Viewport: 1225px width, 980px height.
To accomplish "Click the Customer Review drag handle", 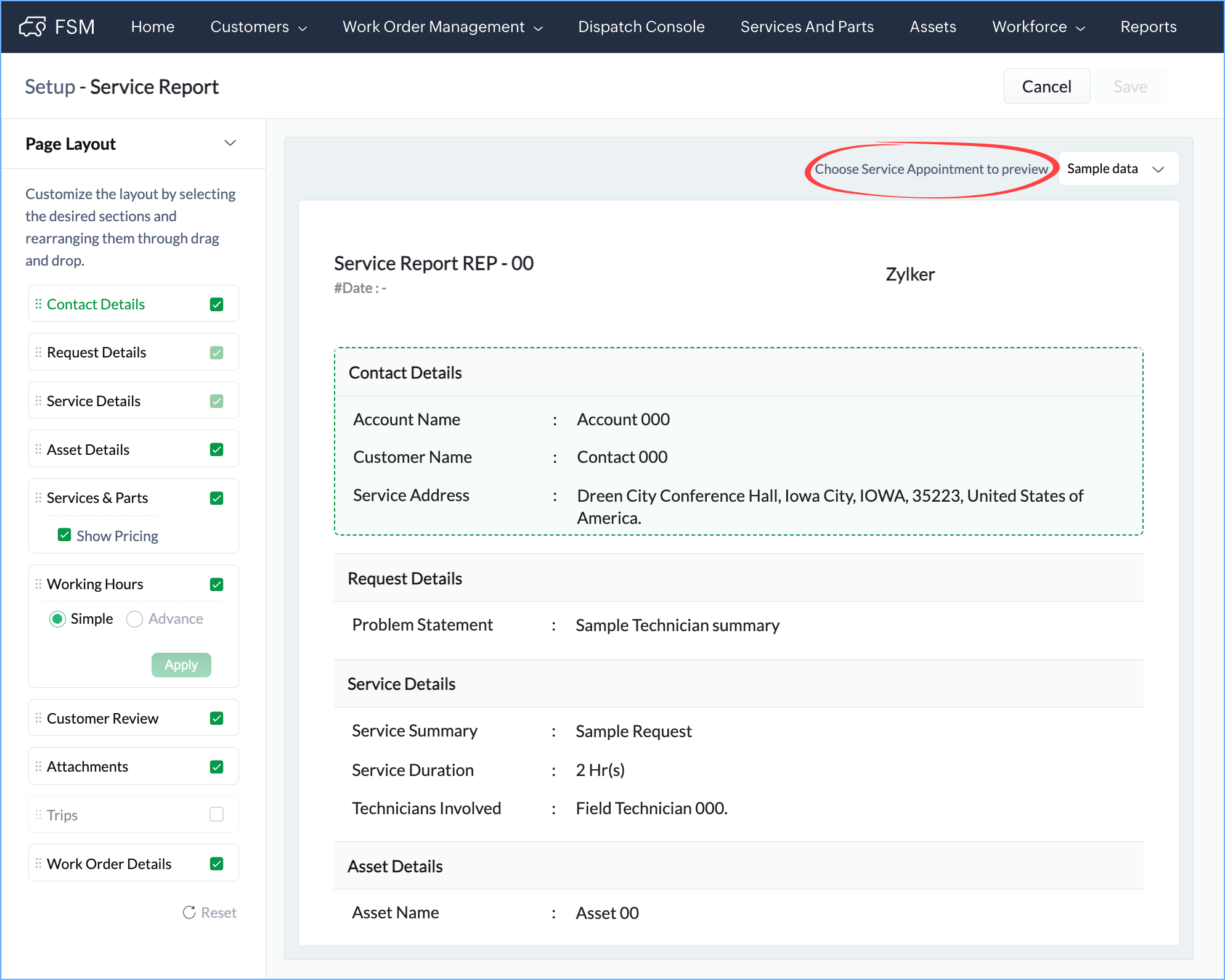I will coord(38,718).
